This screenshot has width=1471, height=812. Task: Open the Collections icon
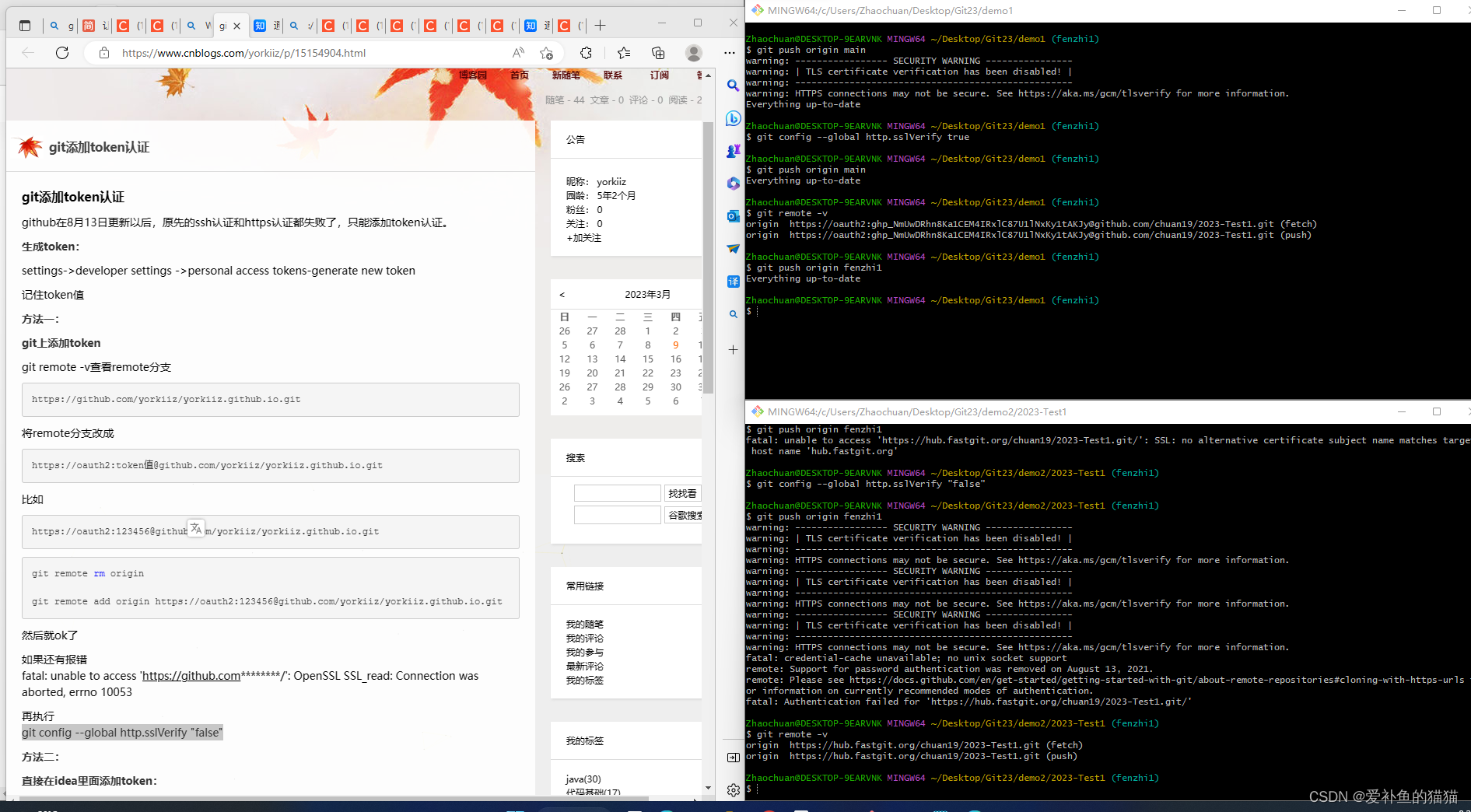point(658,53)
